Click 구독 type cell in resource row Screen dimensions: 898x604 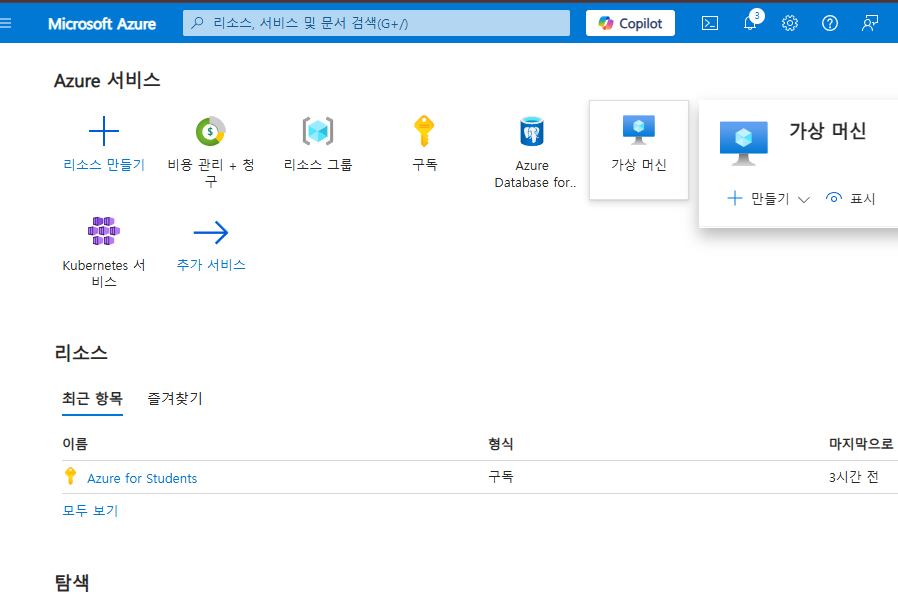point(501,476)
